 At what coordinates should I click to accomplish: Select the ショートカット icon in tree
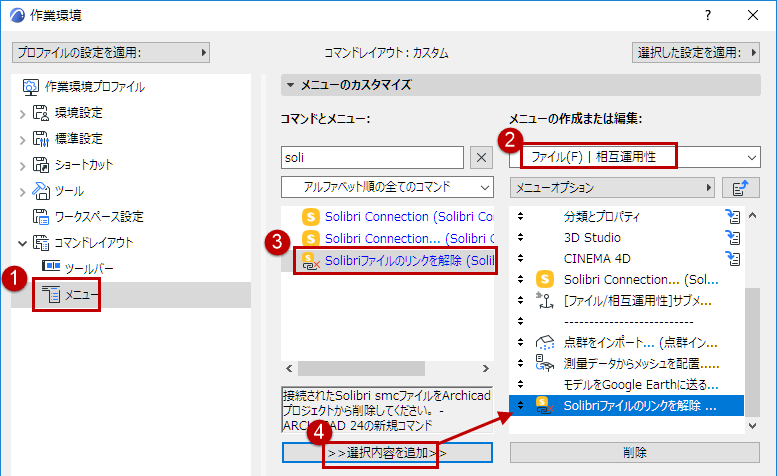[x=41, y=164]
